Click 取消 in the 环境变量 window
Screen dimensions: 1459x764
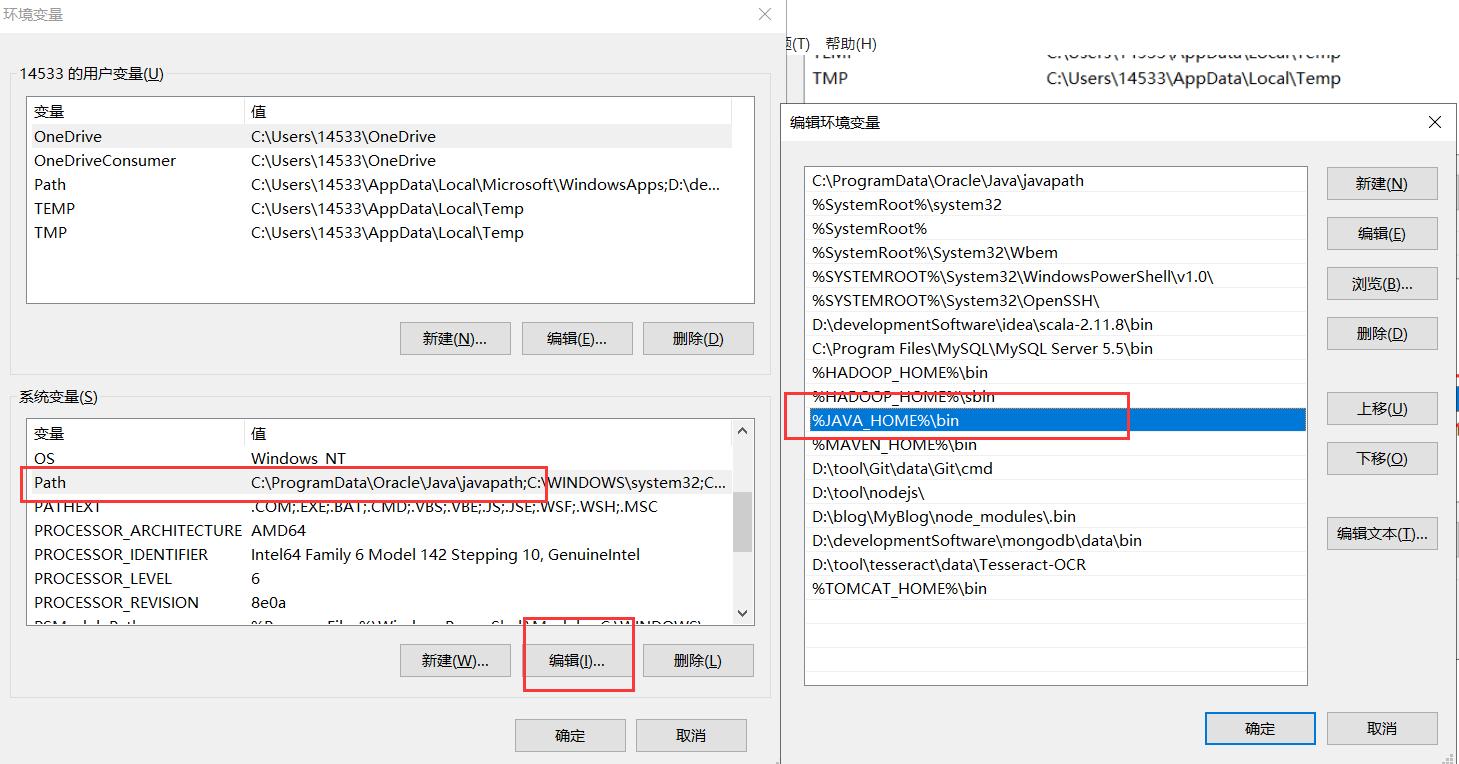coord(691,736)
